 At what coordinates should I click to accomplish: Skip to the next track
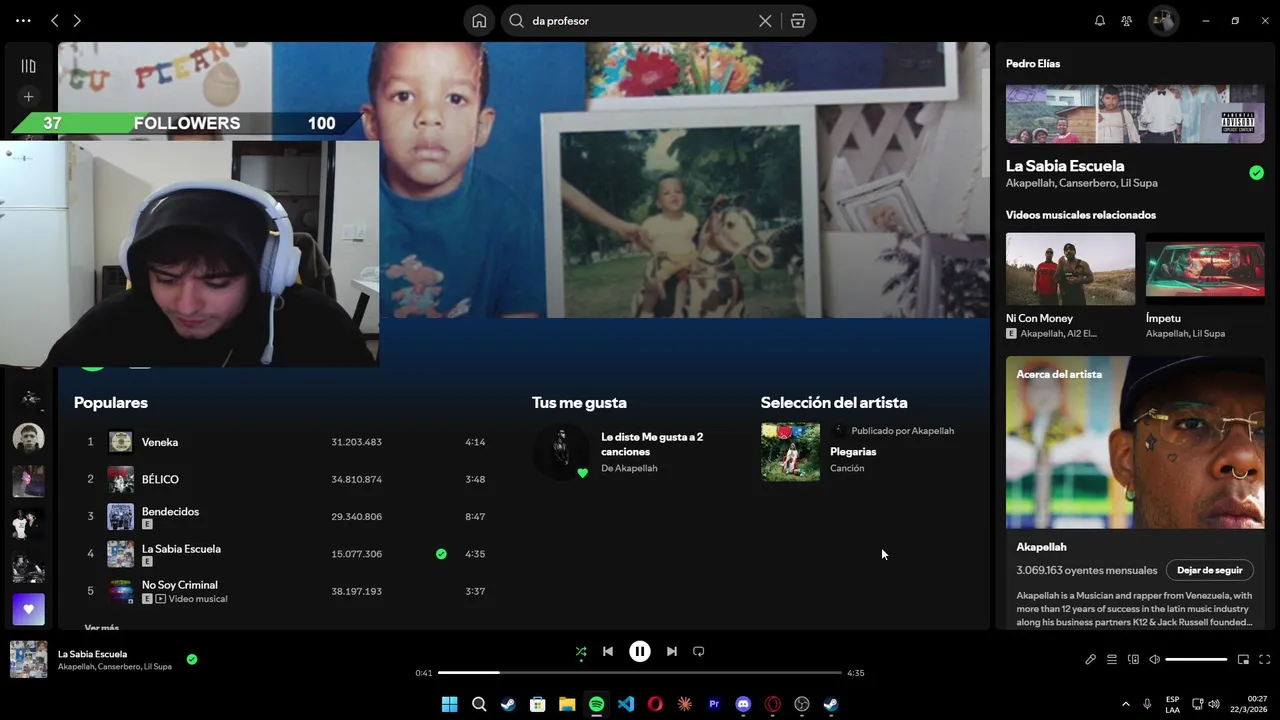pos(672,651)
